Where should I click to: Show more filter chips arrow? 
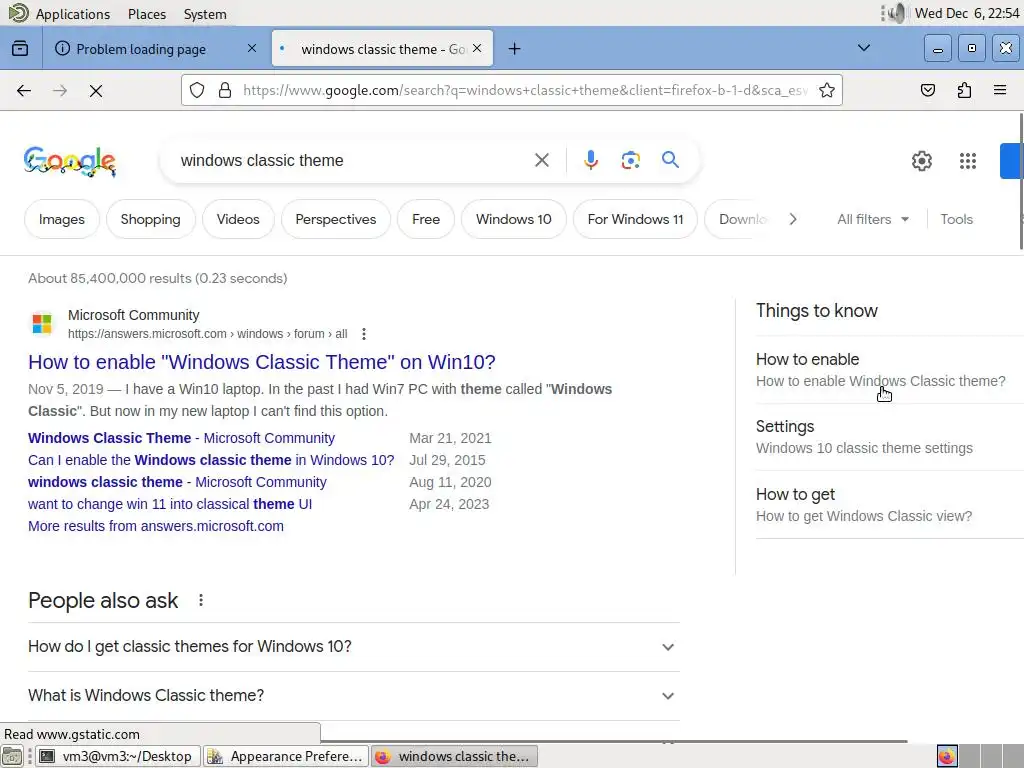point(793,219)
